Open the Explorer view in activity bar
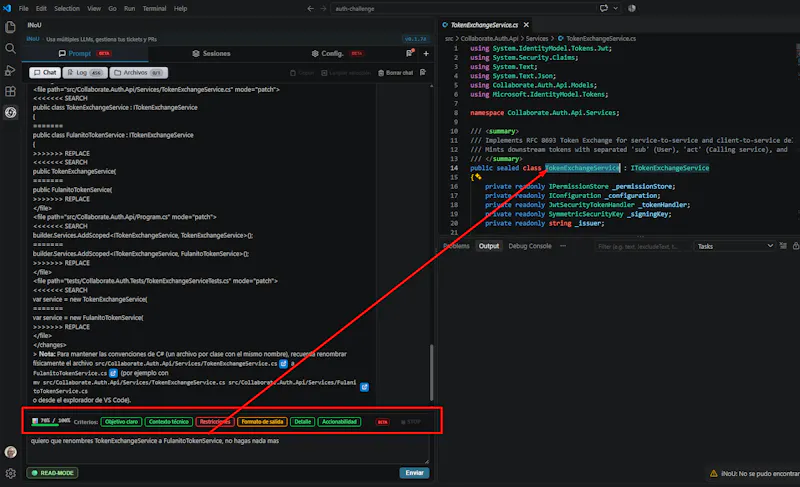 click(10, 27)
